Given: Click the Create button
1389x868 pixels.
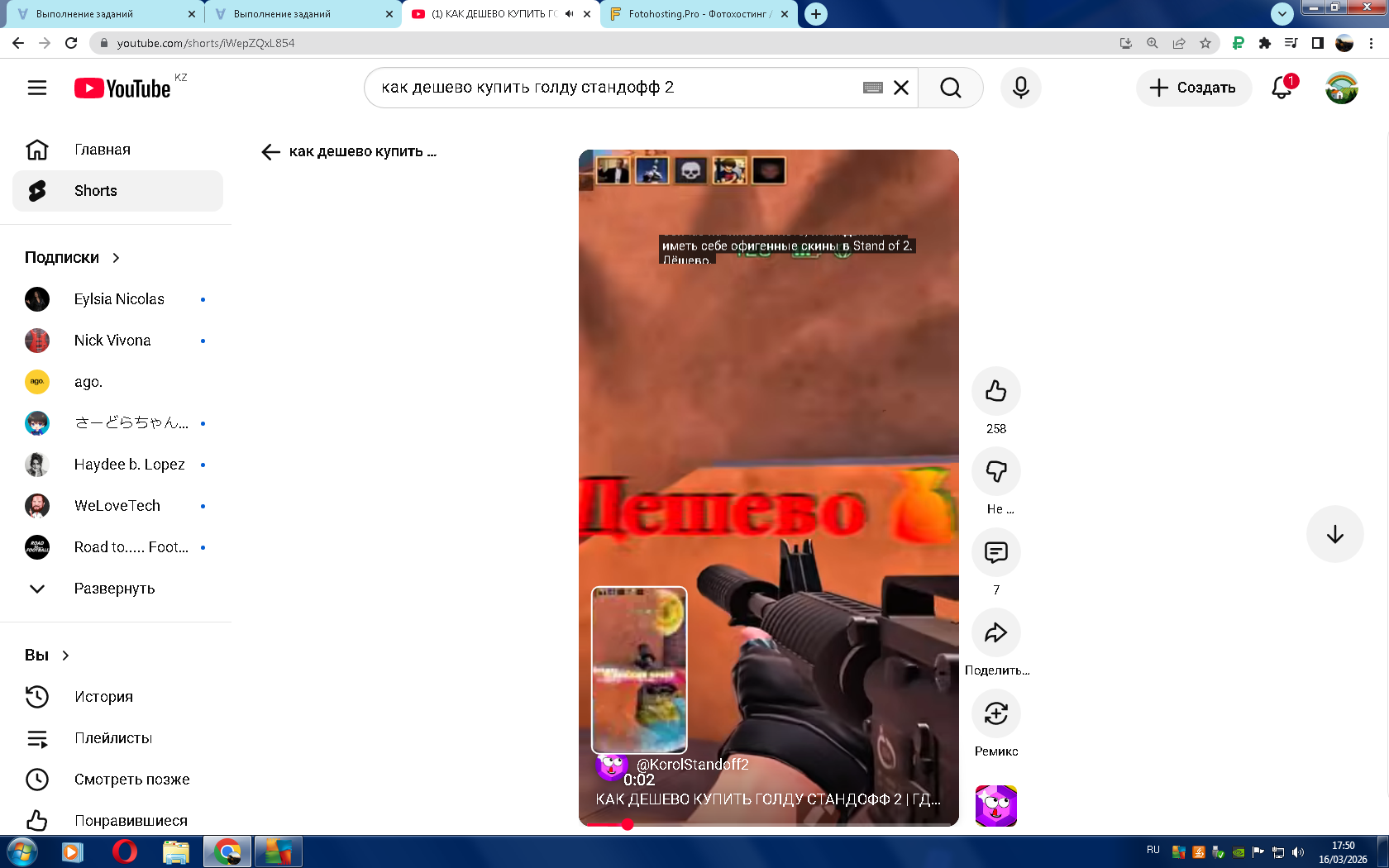Looking at the screenshot, I should (1193, 88).
